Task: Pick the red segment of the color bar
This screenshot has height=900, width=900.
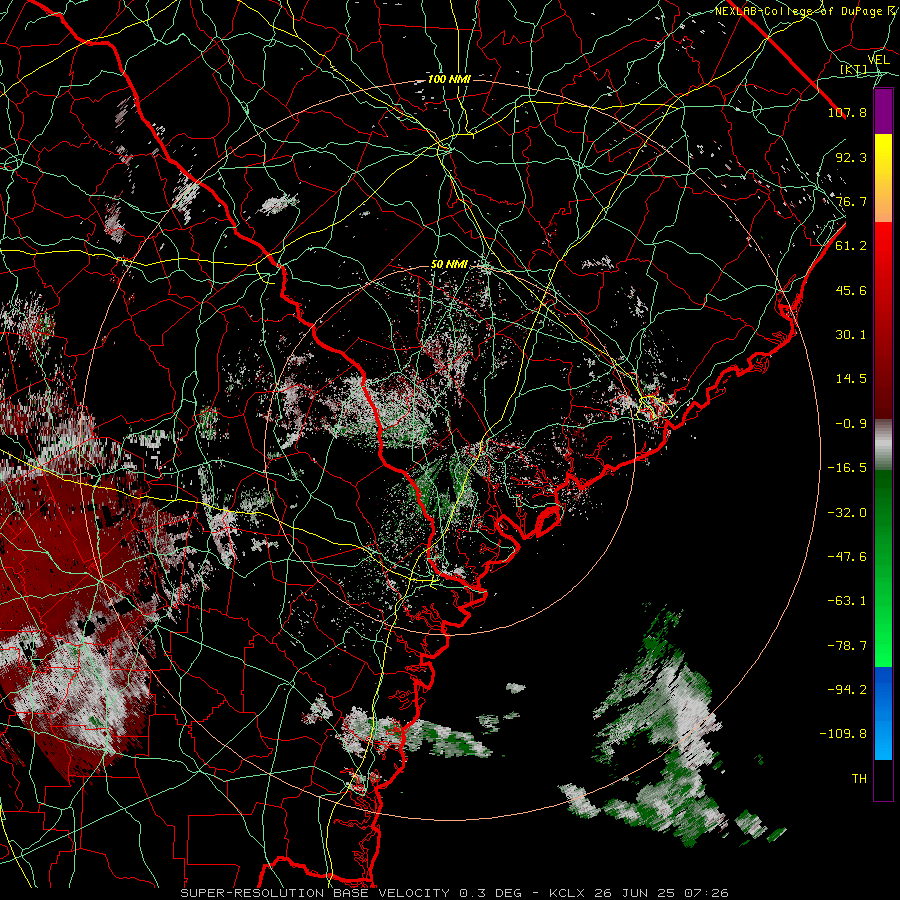Action: point(883,320)
